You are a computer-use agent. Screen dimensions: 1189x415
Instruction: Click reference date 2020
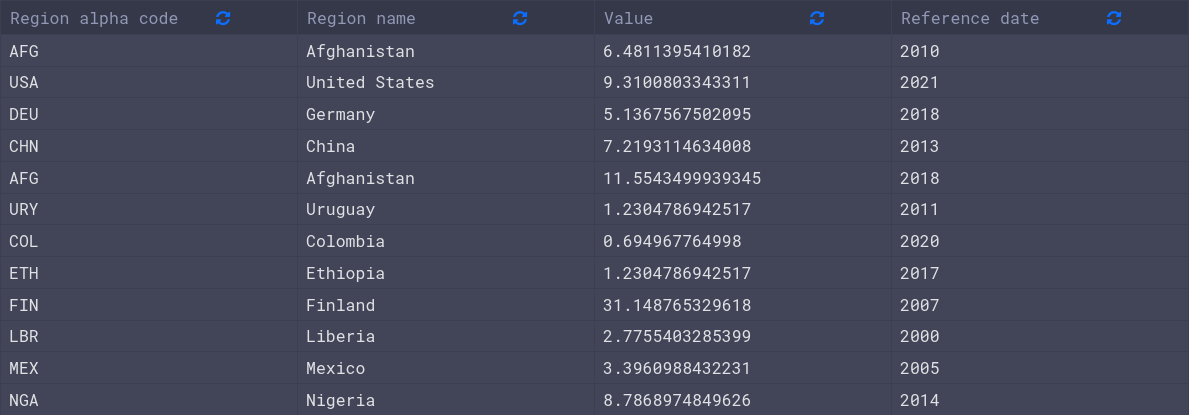[920, 241]
